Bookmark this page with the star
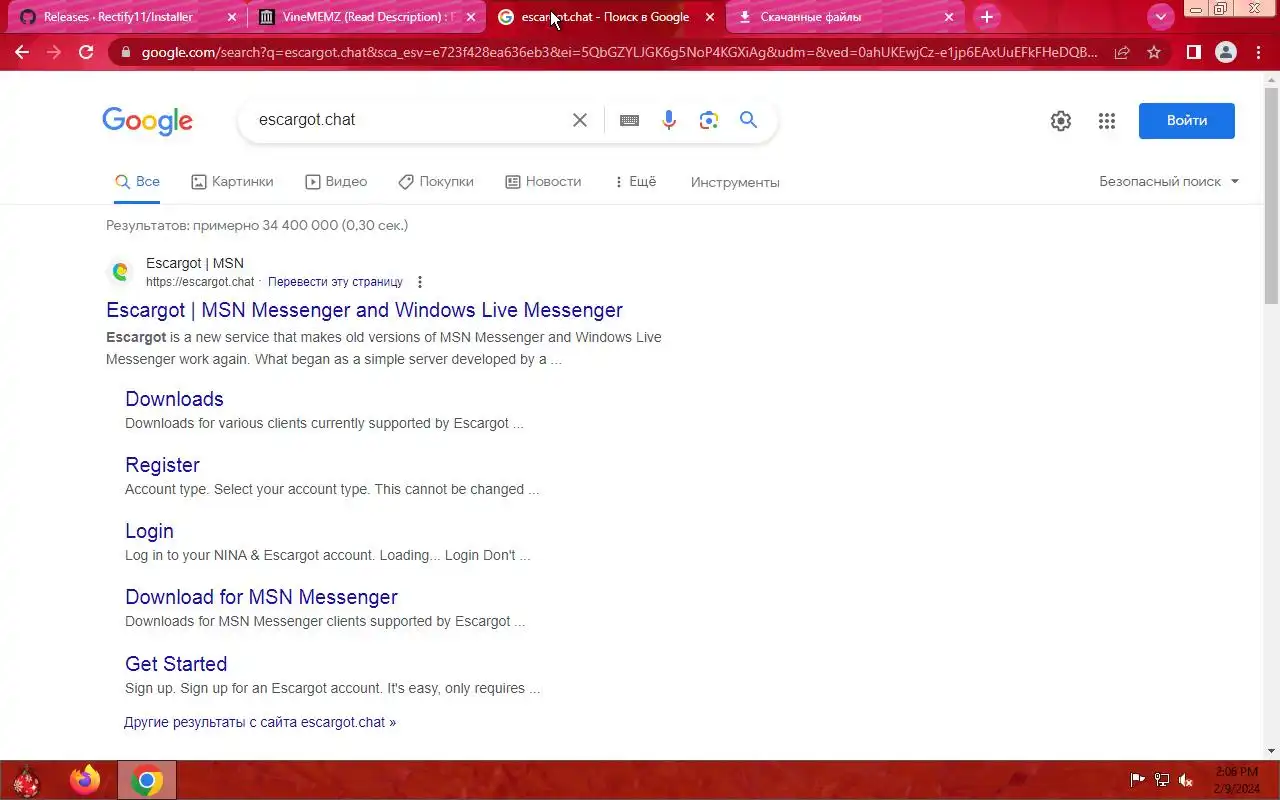This screenshot has height=800, width=1280. click(x=1154, y=52)
